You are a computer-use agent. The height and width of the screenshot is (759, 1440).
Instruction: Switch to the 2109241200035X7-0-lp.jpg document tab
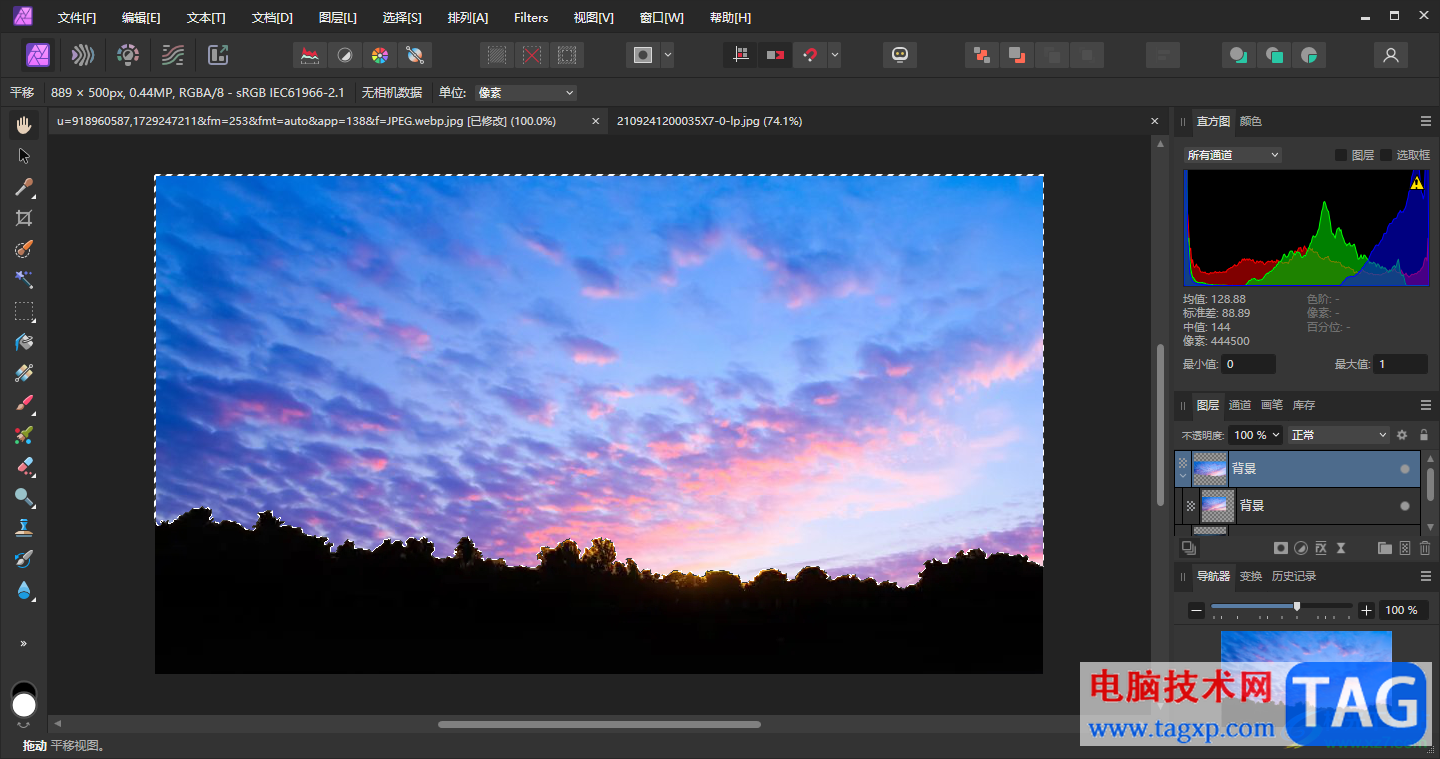[709, 121]
